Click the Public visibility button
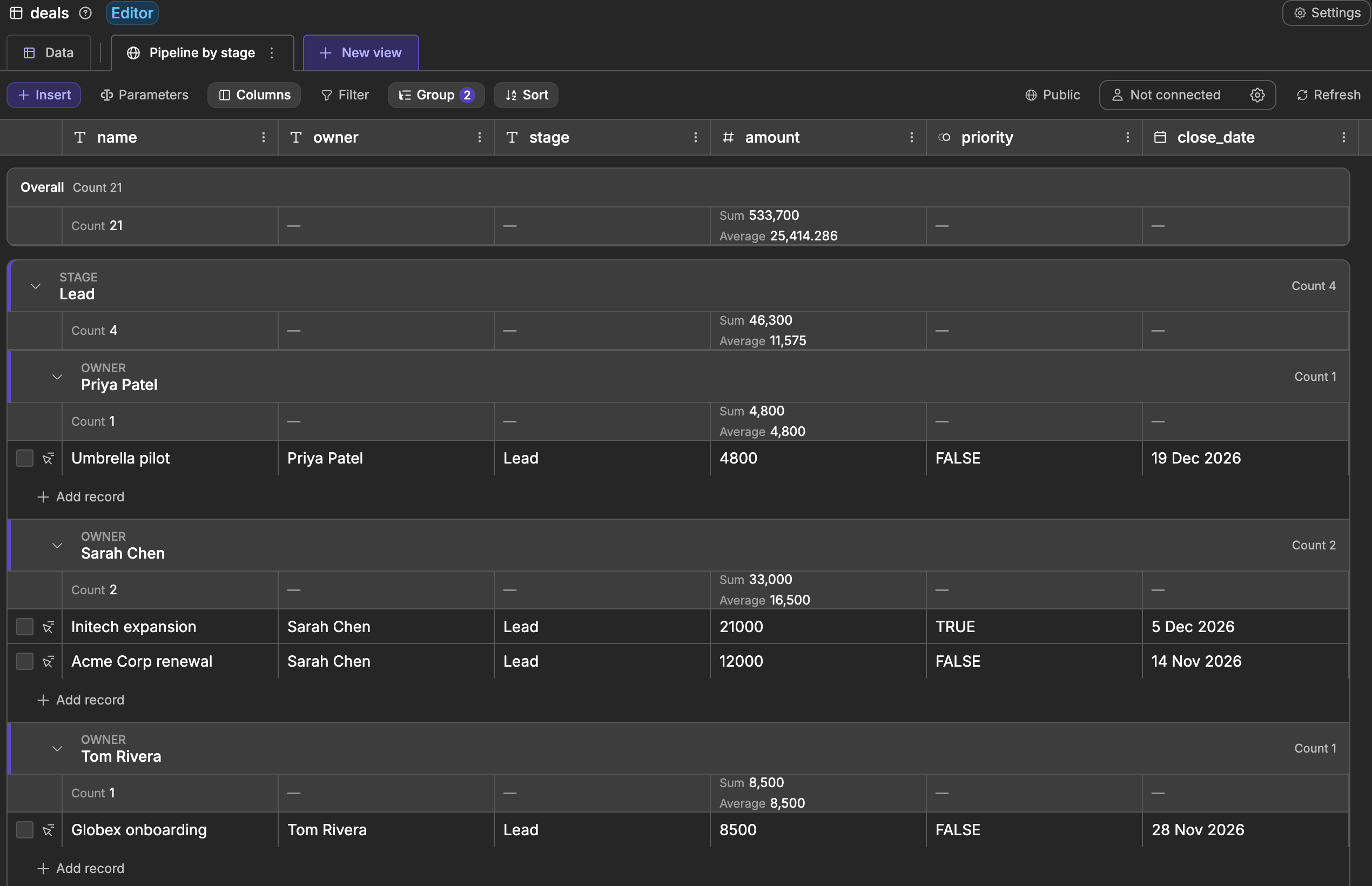This screenshot has height=886, width=1372. (1052, 95)
